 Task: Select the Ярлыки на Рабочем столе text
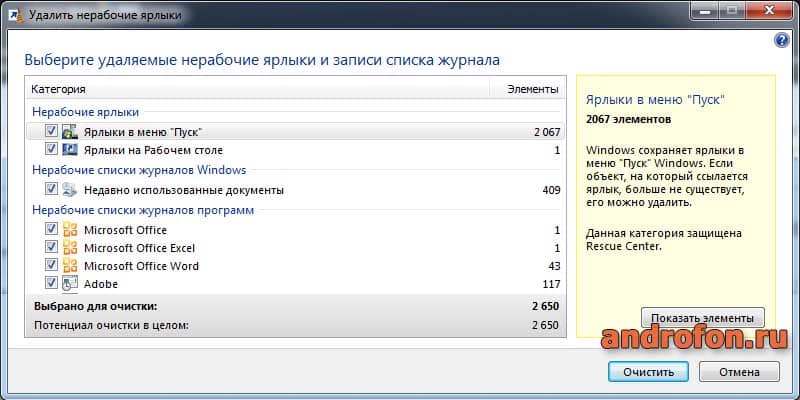pos(153,151)
